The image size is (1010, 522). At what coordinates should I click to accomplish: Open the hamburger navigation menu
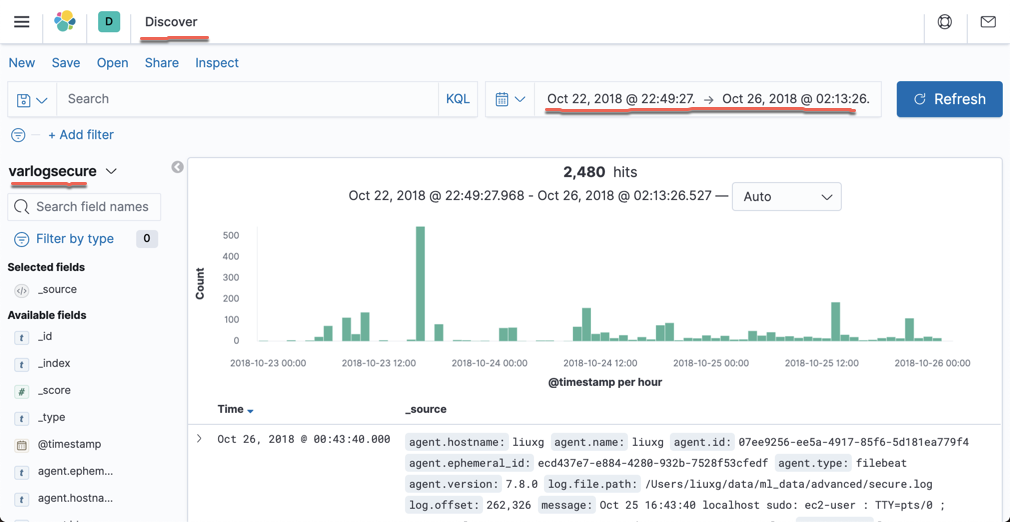point(21,21)
